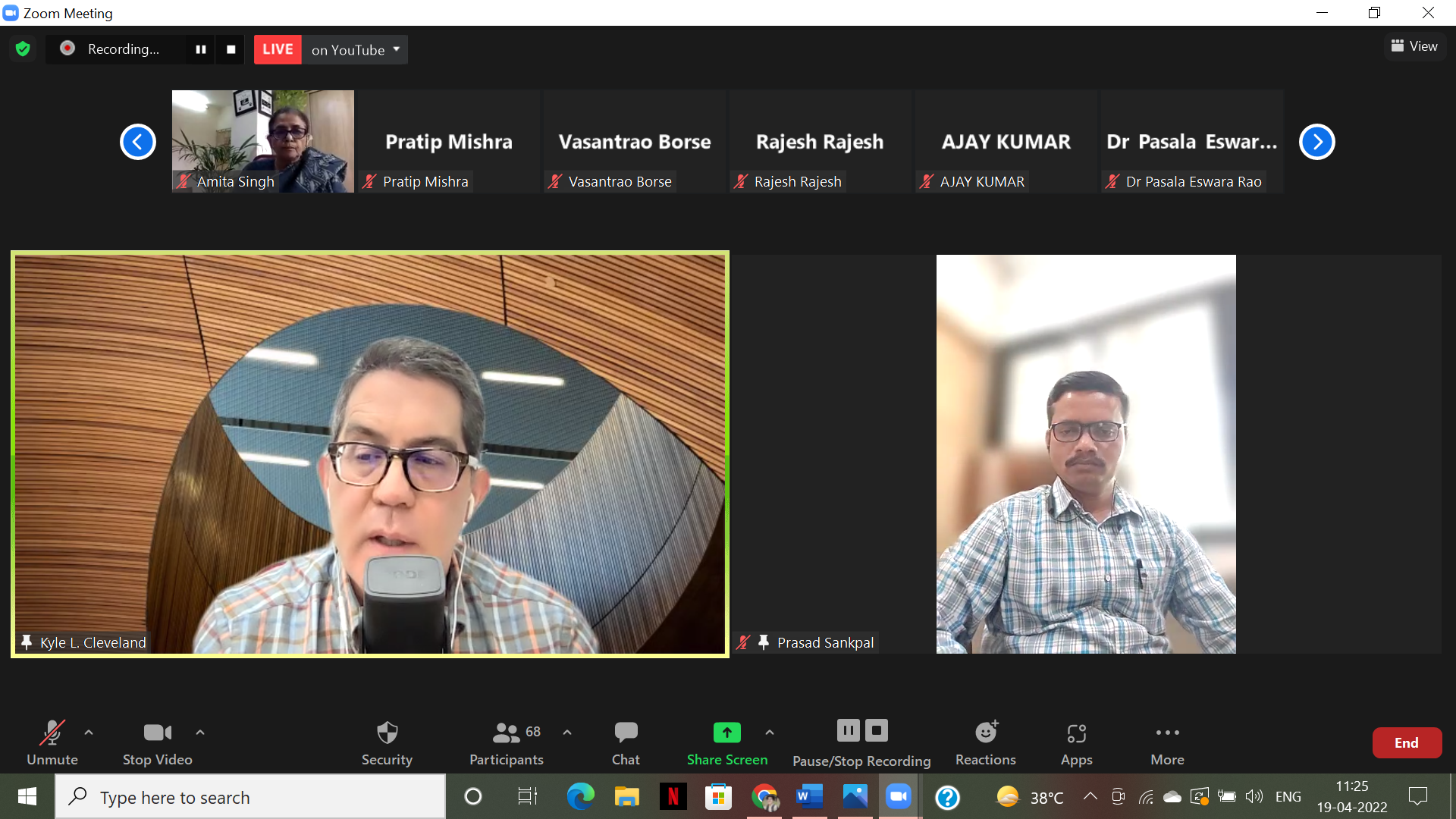This screenshot has height=819, width=1456.
Task: Open the Apps panel
Action: (1076, 742)
